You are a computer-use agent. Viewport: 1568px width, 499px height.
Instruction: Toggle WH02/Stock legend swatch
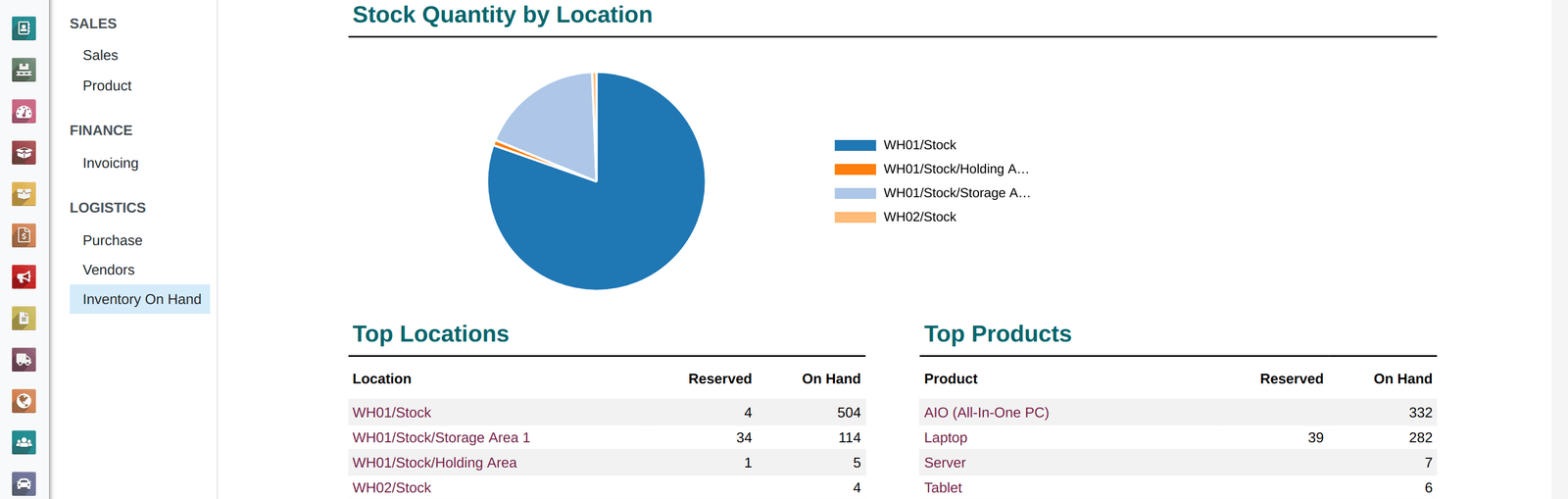point(855,218)
